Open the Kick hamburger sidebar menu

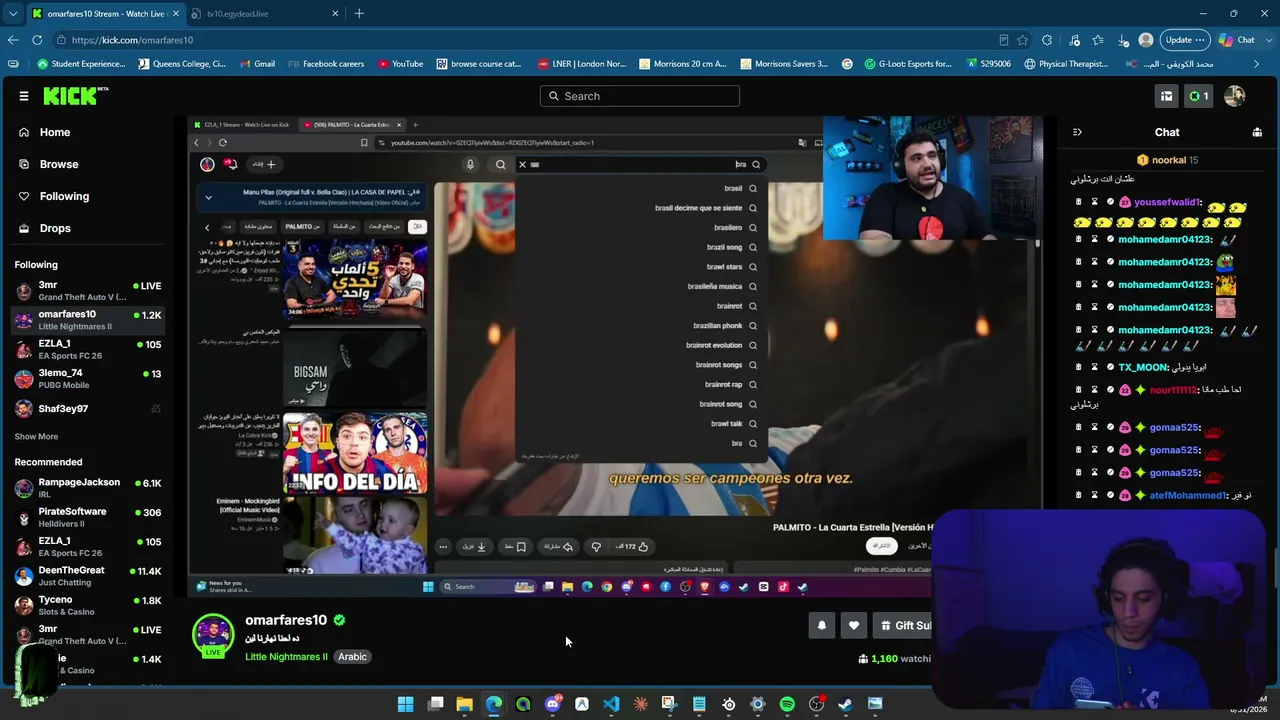click(x=24, y=96)
